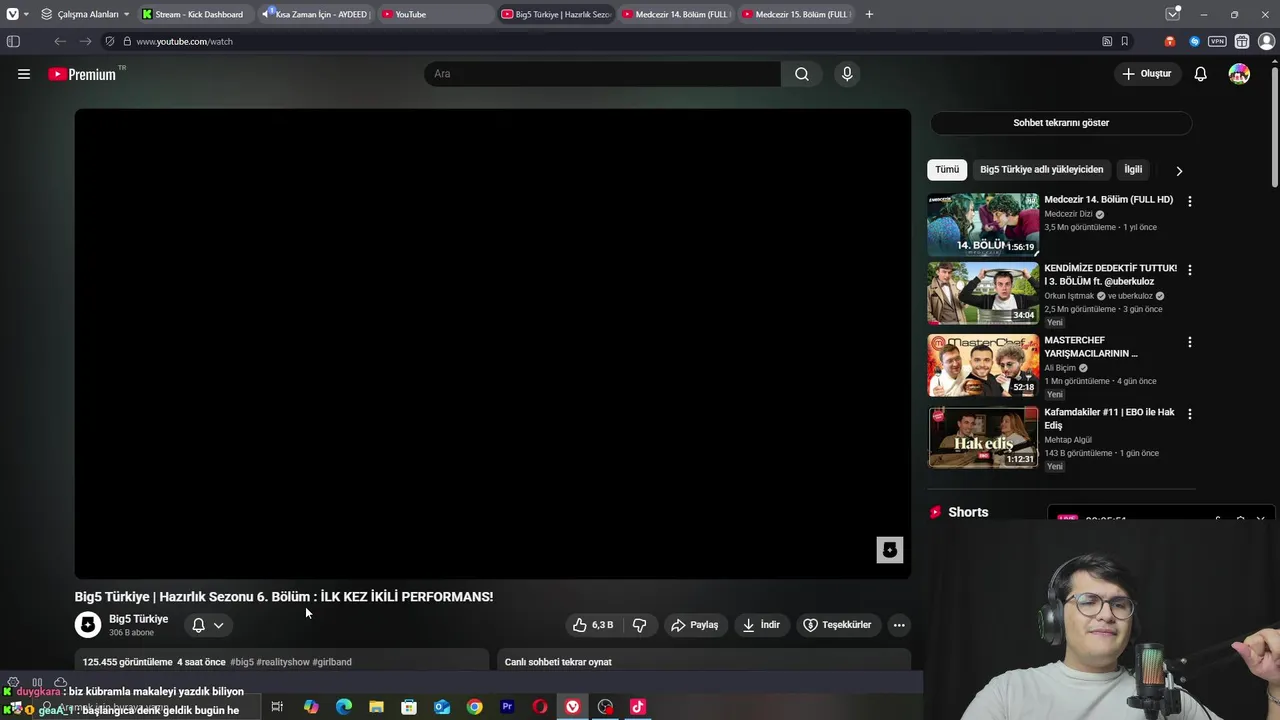Select the Tümü filter chip

coord(947,170)
